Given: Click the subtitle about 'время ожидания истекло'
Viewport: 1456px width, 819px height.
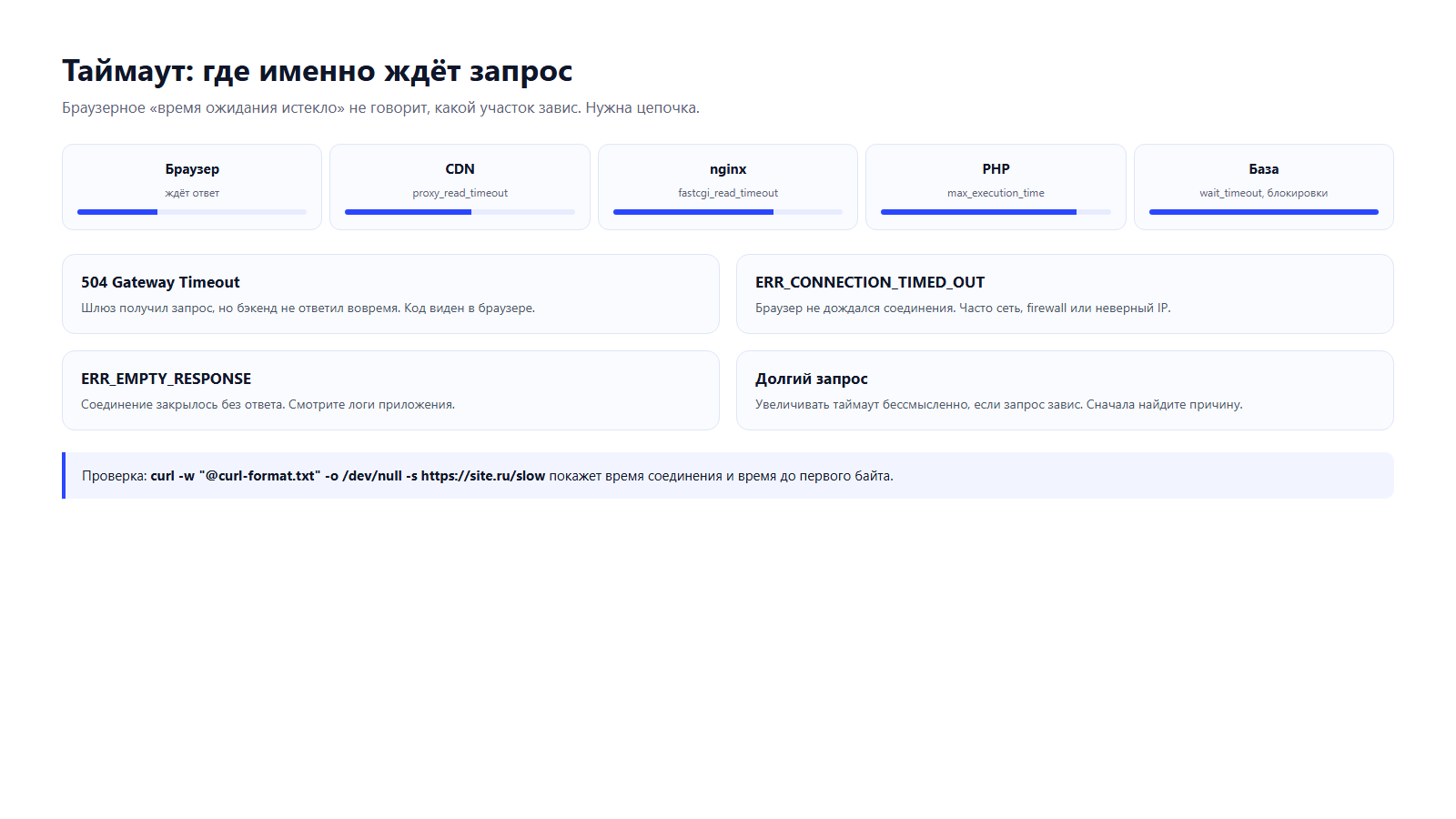Looking at the screenshot, I should [380, 107].
